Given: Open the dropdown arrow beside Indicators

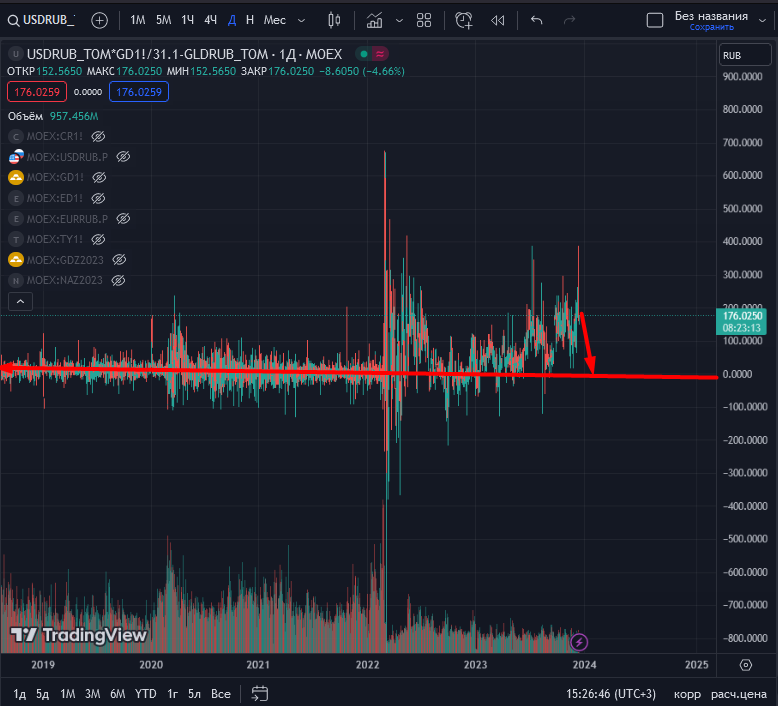Looking at the screenshot, I should tap(400, 20).
